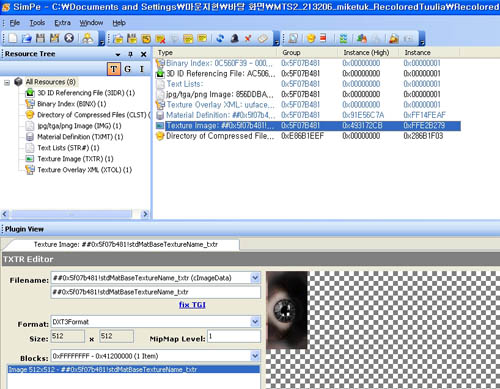Viewport: 500px width, 389px height.
Task: Pin the Resource Tree panel
Action: (x=130, y=54)
